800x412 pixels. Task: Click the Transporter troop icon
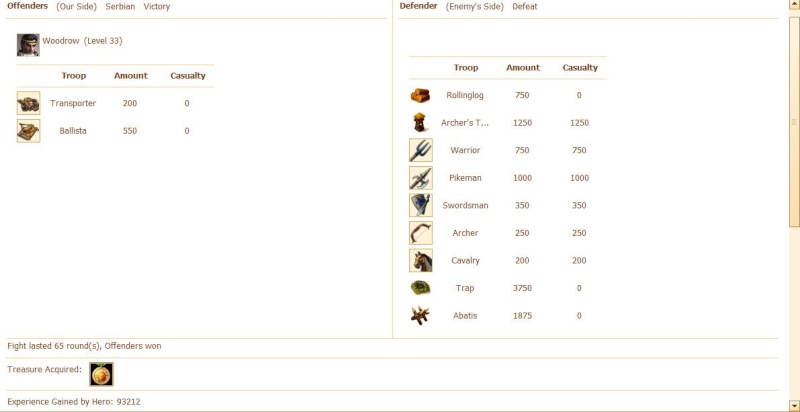pyautogui.click(x=29, y=103)
